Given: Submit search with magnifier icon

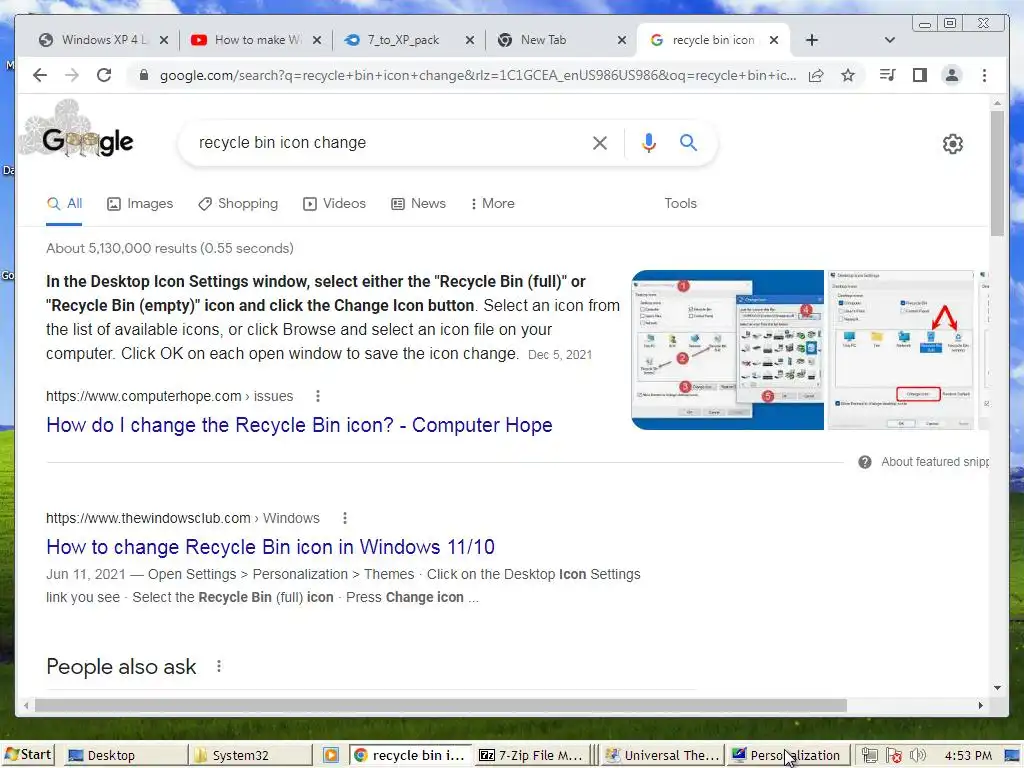Looking at the screenshot, I should click(688, 142).
